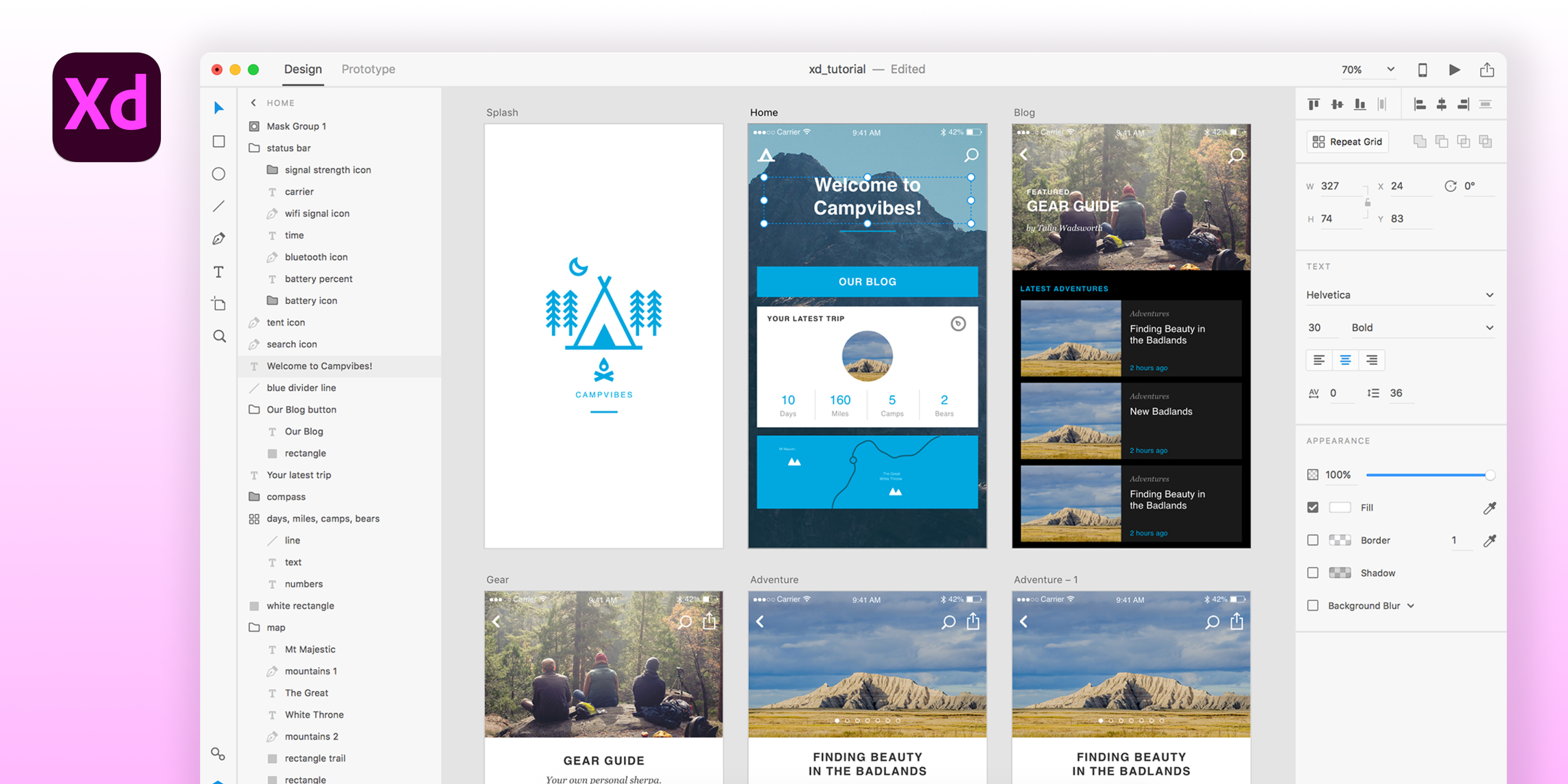Viewport: 1568px width, 784px height.
Task: Align selection to left edge
Action: point(1420,105)
